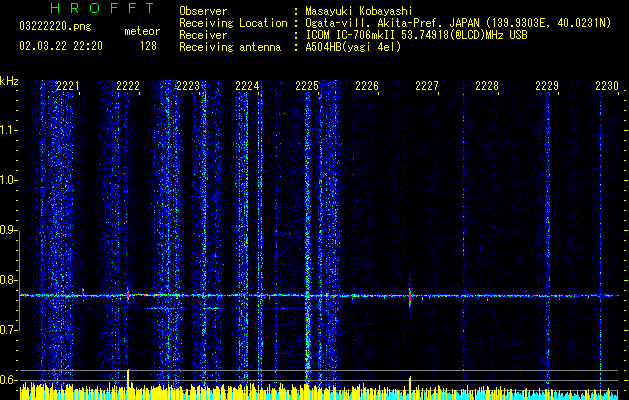Click the 2224 time marker
Viewport: 629px width, 400px height.
point(247,86)
